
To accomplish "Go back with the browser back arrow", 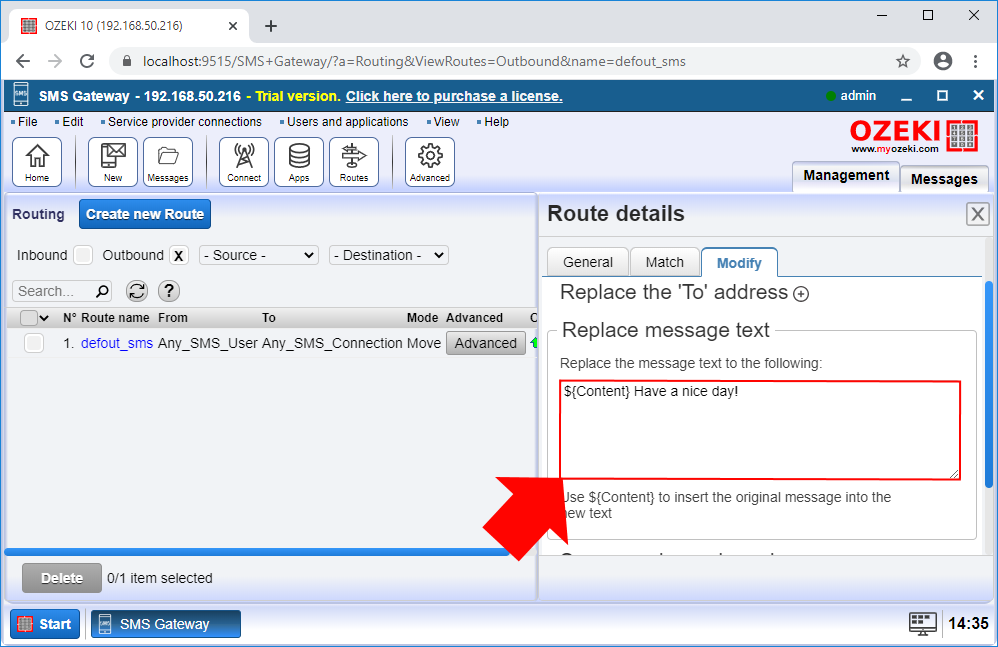I will point(23,61).
